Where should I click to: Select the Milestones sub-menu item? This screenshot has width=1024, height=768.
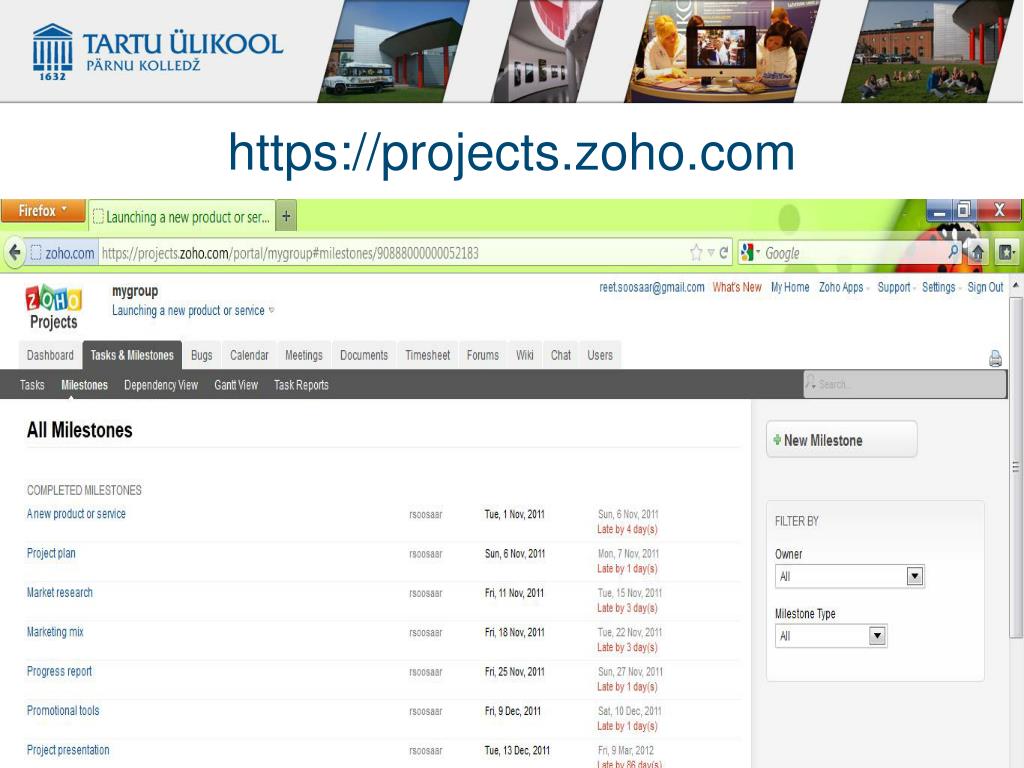84,385
